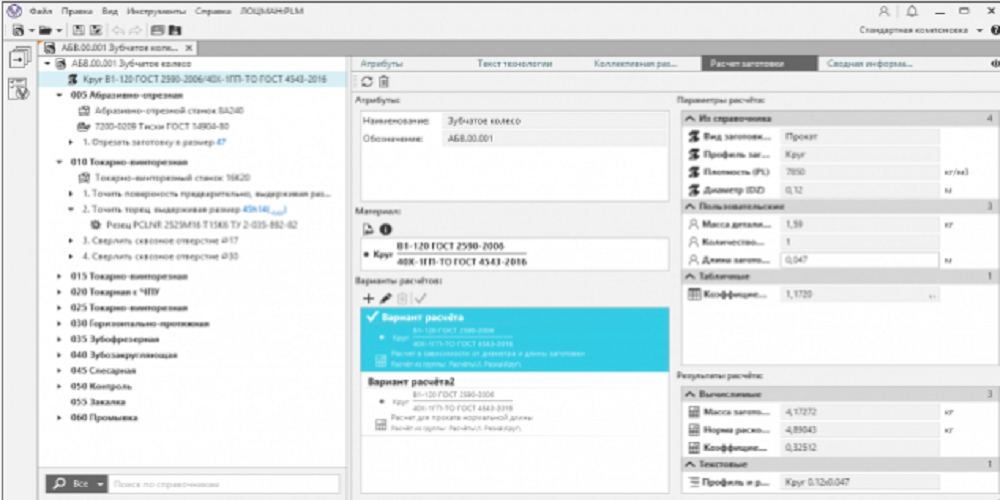Click the reference search field at bottom
The image size is (1000, 500).
222,484
